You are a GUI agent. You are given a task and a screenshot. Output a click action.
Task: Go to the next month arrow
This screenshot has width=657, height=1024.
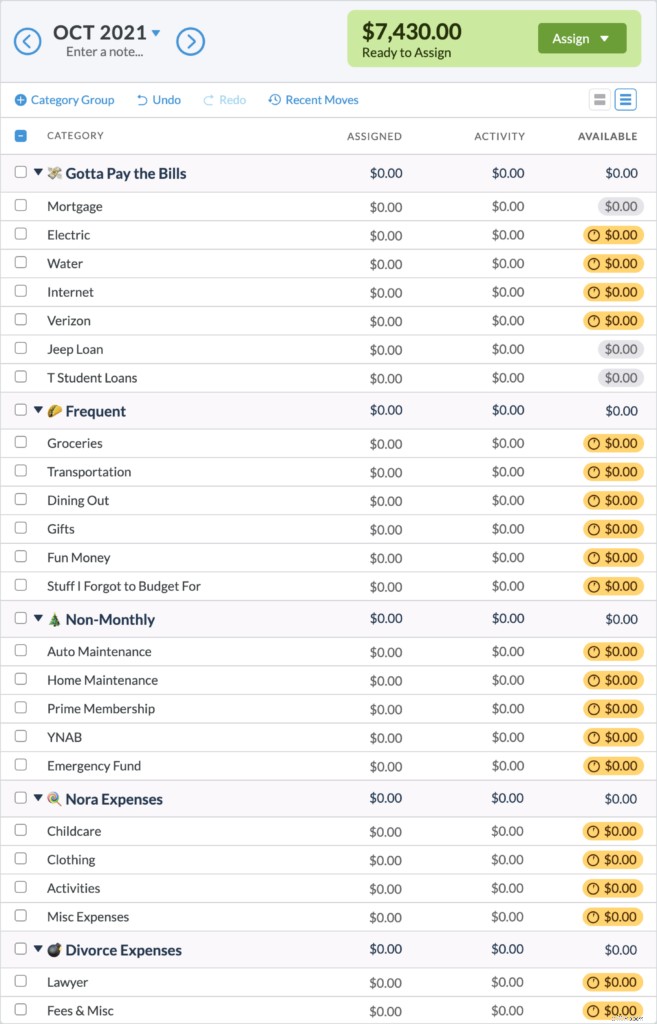(191, 41)
